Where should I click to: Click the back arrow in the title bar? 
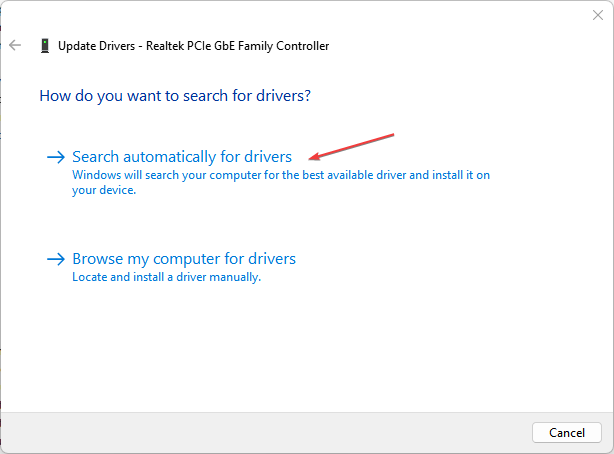pos(15,46)
